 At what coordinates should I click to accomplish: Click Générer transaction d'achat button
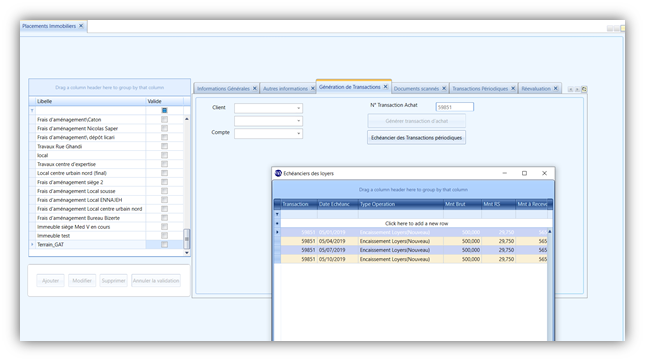416,121
